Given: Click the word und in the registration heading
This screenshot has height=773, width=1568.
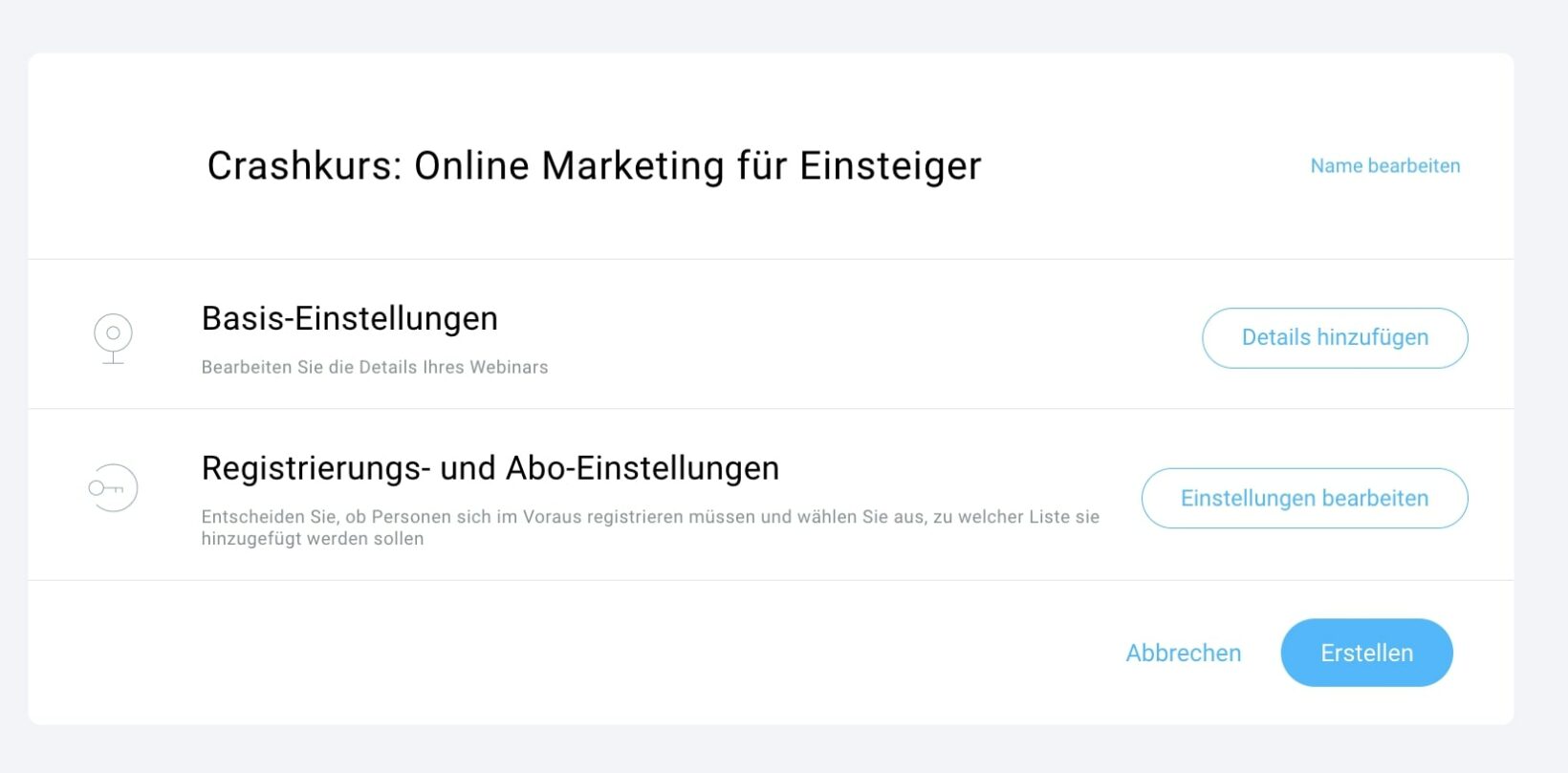Looking at the screenshot, I should [x=468, y=469].
